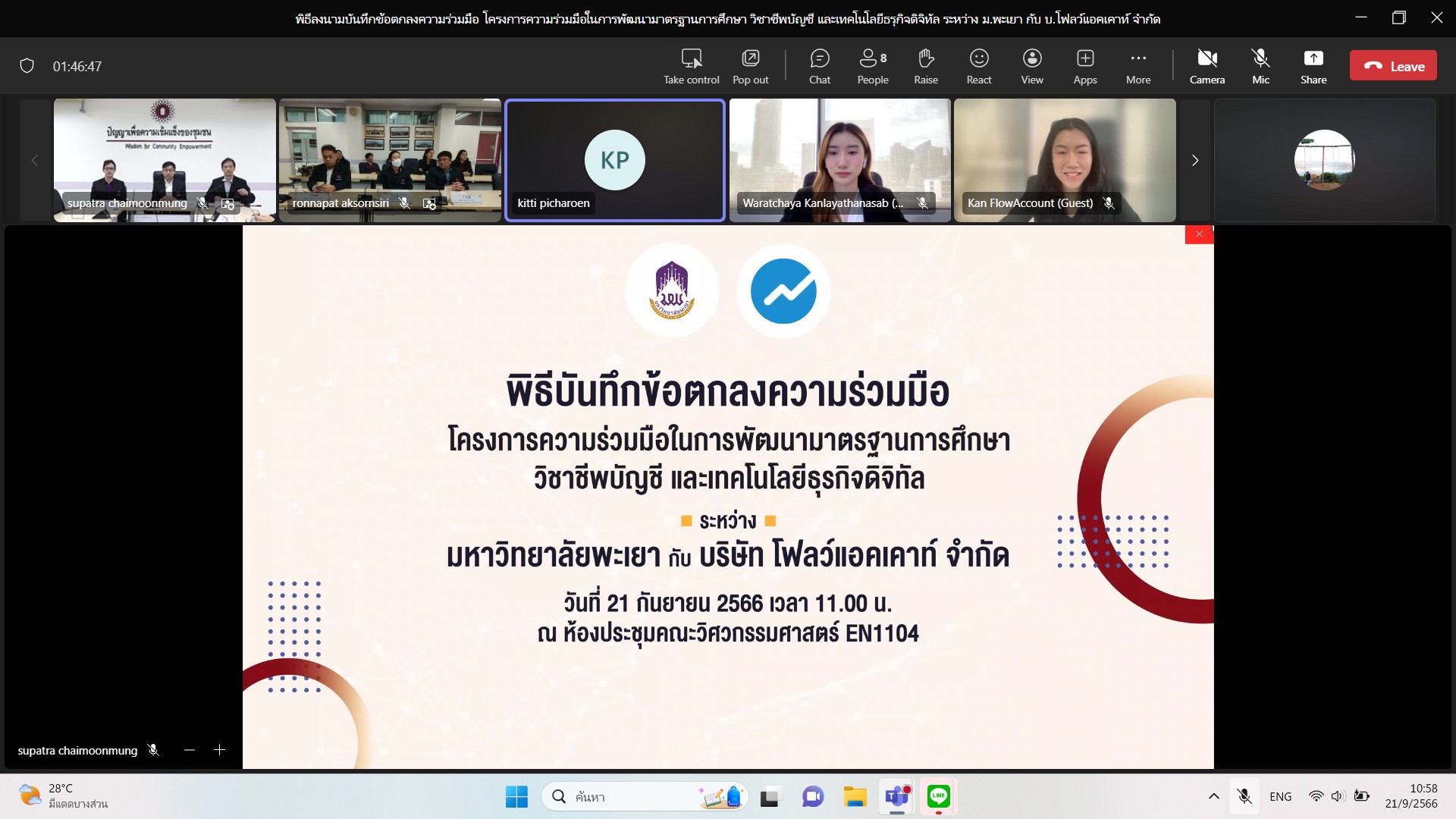Click spotlight icon on ronnapat's tile
The height and width of the screenshot is (819, 1456).
coord(429,204)
